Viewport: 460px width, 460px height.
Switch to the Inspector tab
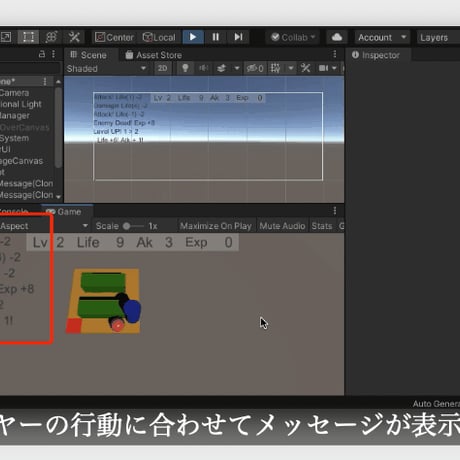tap(376, 55)
